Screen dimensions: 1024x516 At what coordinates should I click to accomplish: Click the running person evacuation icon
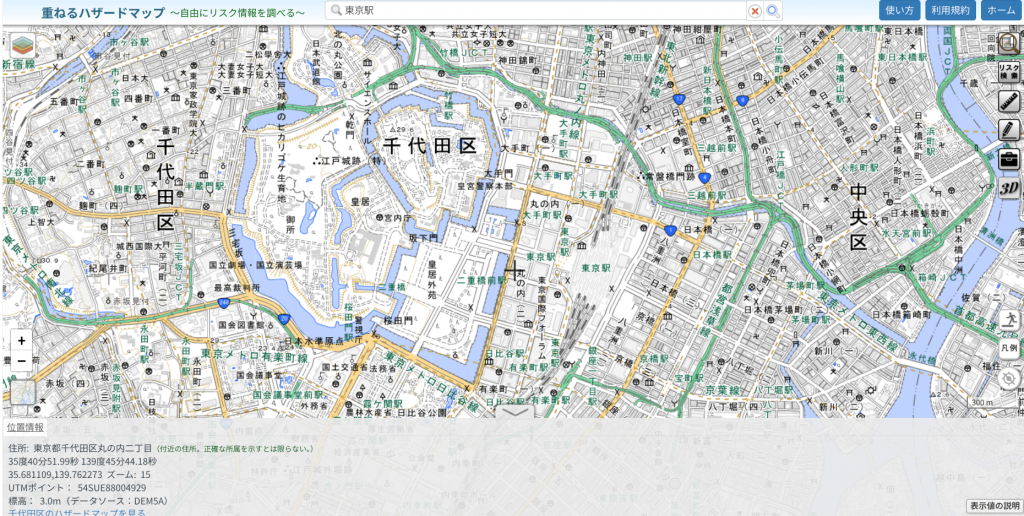pyautogui.click(x=1008, y=319)
